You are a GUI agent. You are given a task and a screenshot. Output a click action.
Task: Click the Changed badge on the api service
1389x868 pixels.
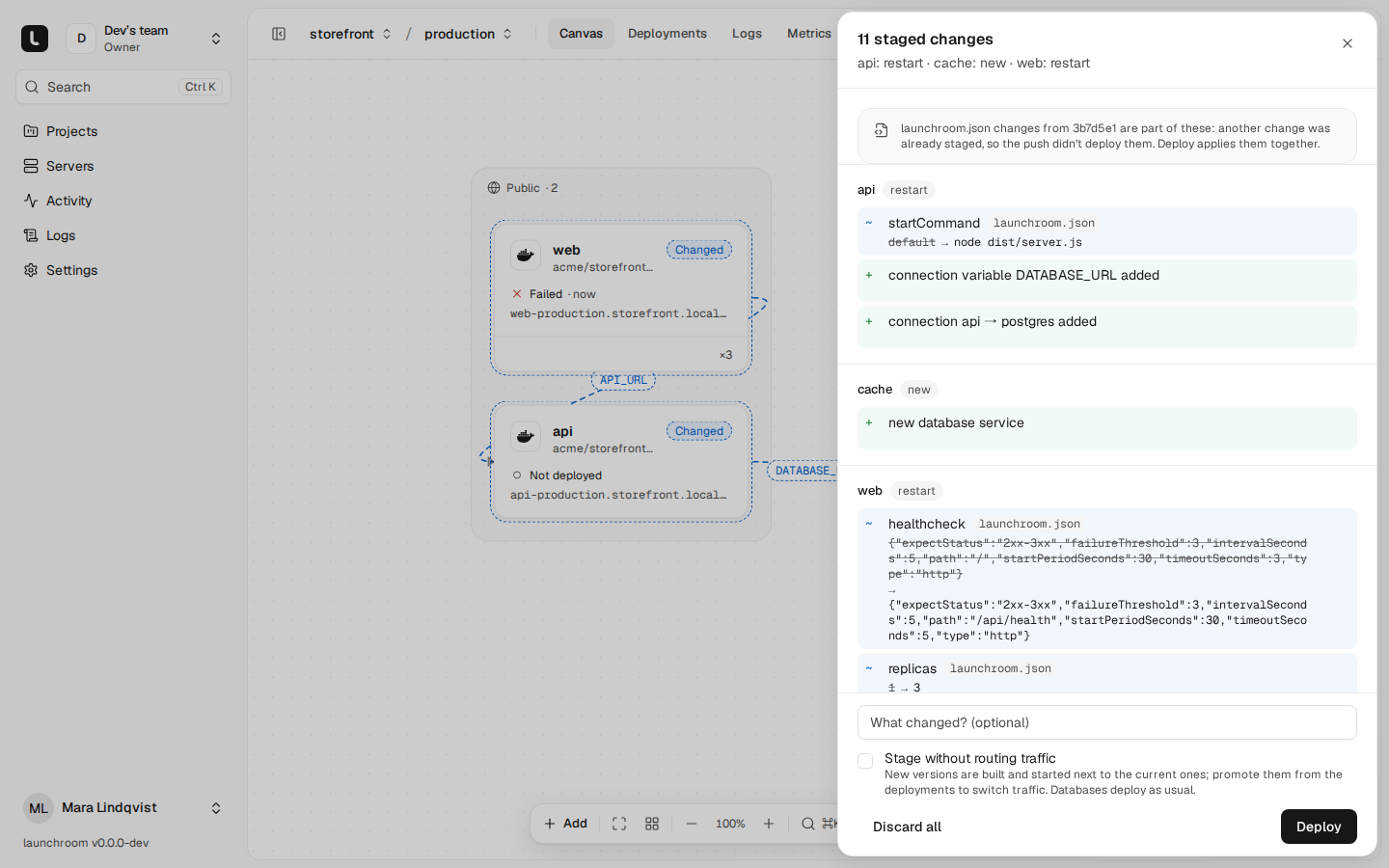pyautogui.click(x=699, y=431)
